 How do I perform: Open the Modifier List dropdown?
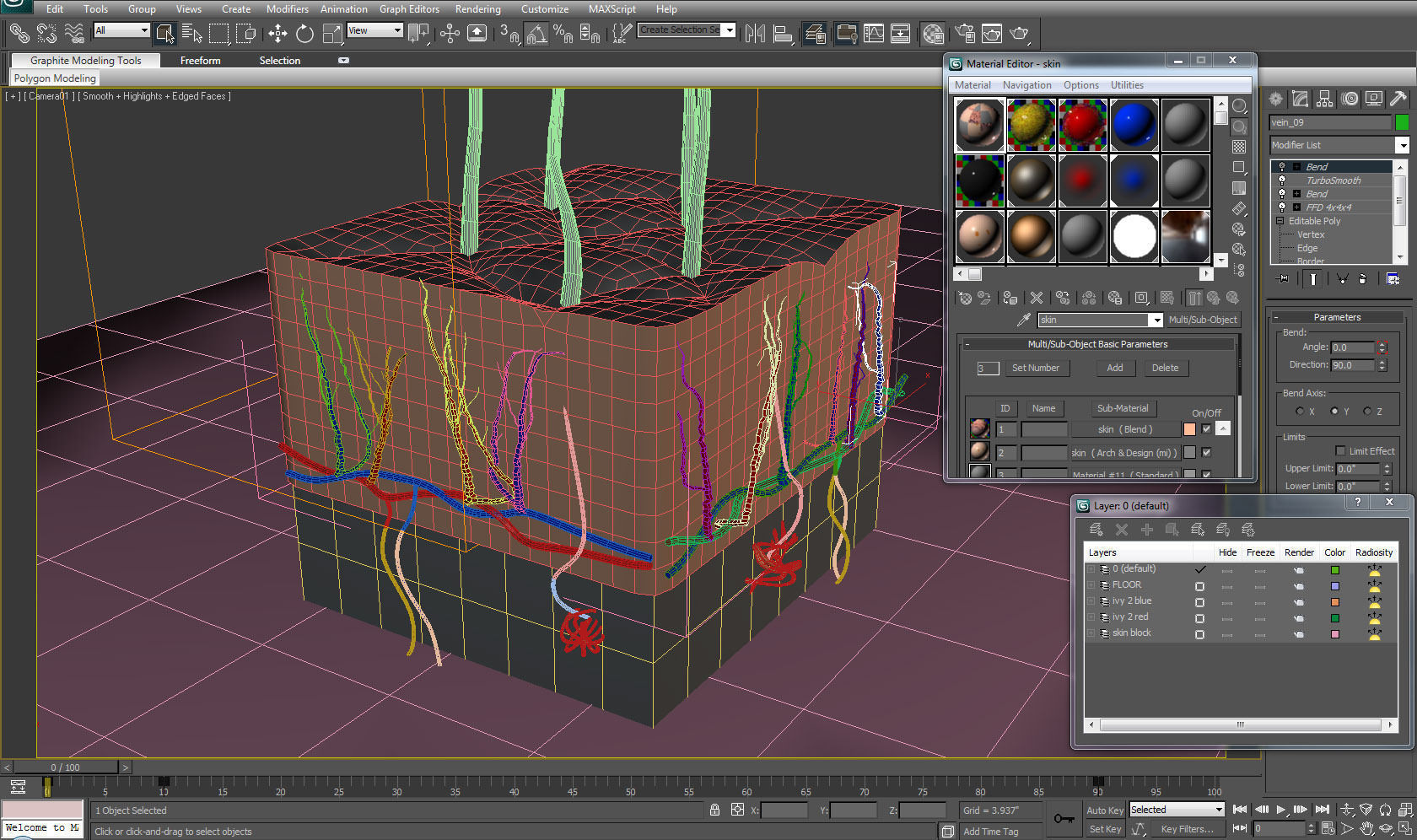click(x=1339, y=145)
